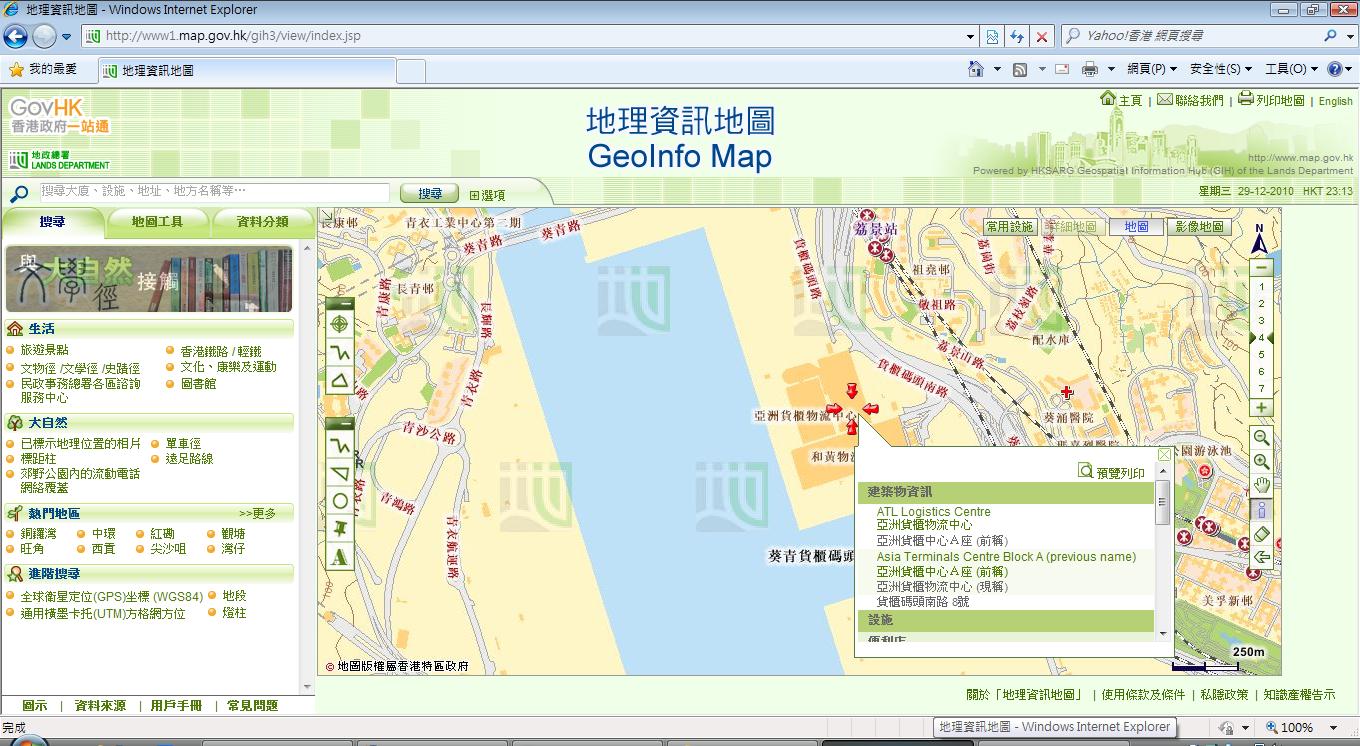Switch to 影像地圖 imagery view

1198,227
